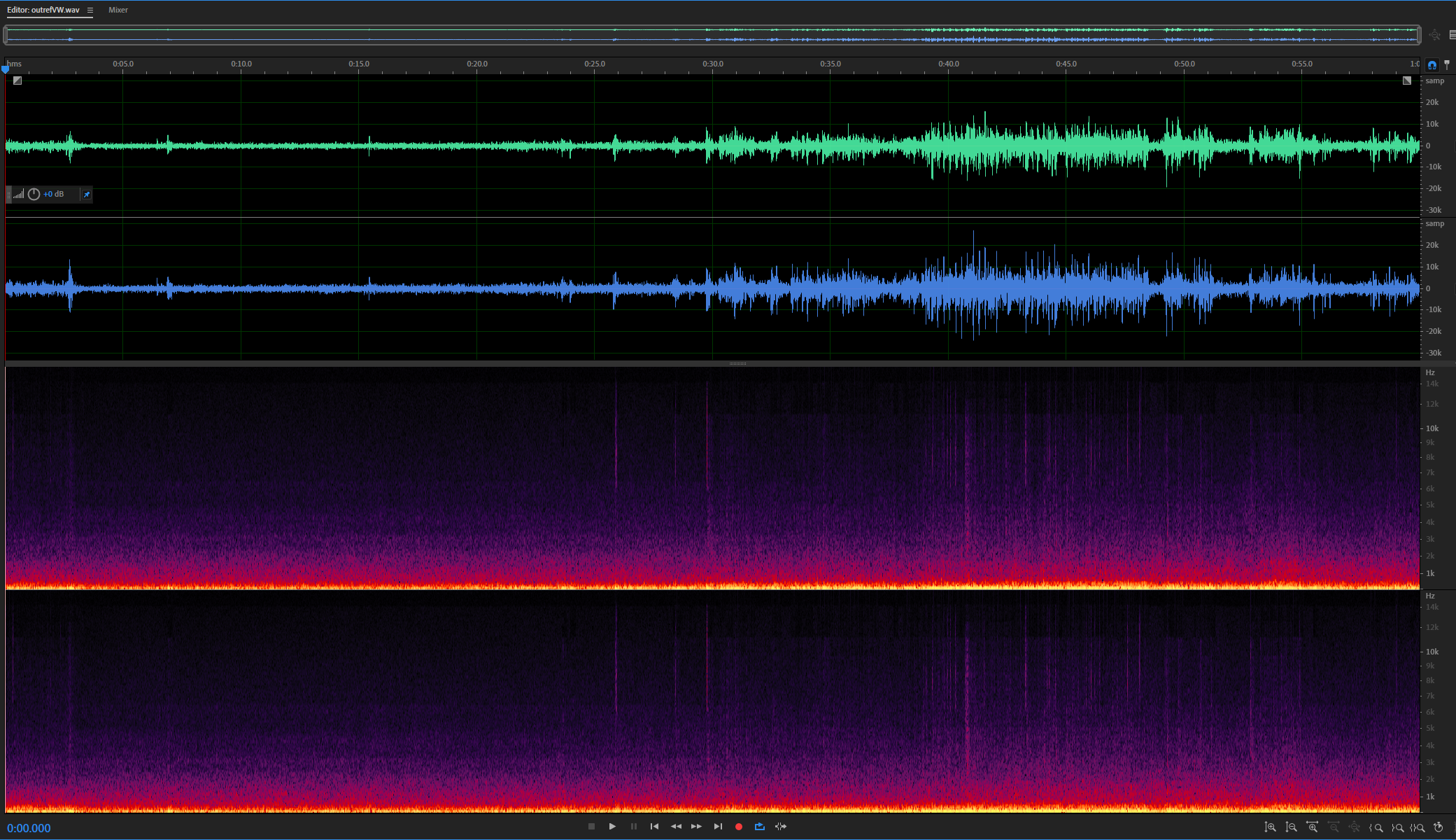Screen dimensions: 1456x840
Task: Click the Rewind button
Action: (x=675, y=827)
